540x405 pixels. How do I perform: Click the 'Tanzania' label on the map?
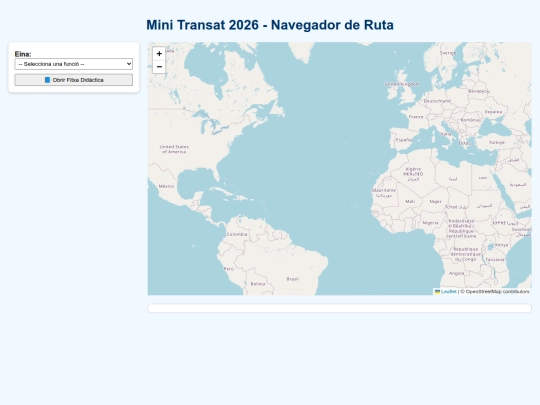495,260
